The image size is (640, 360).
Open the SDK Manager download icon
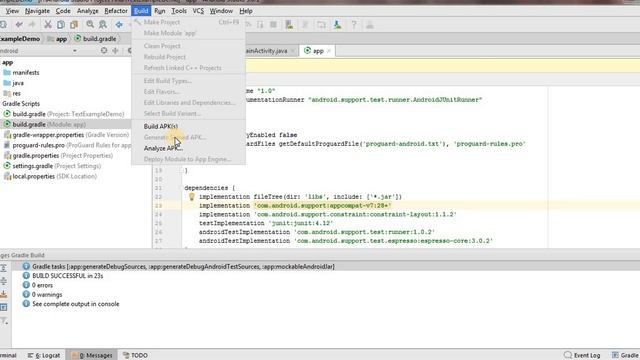coord(337,25)
